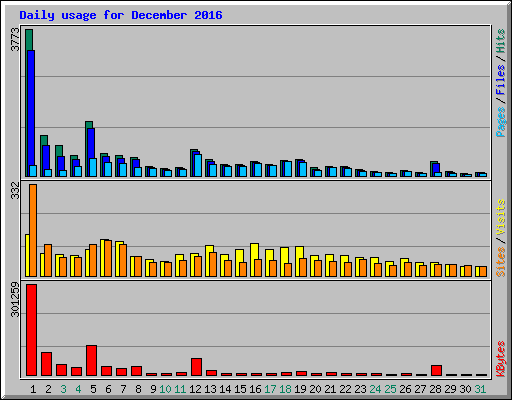Click the blue 'Files' legend label

point(500,79)
